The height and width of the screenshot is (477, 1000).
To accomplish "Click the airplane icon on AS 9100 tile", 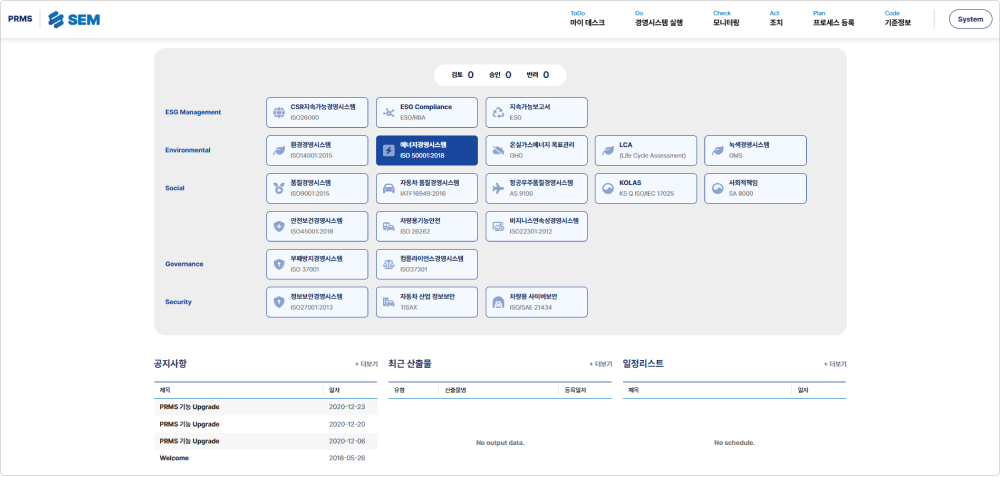I will pos(498,189).
